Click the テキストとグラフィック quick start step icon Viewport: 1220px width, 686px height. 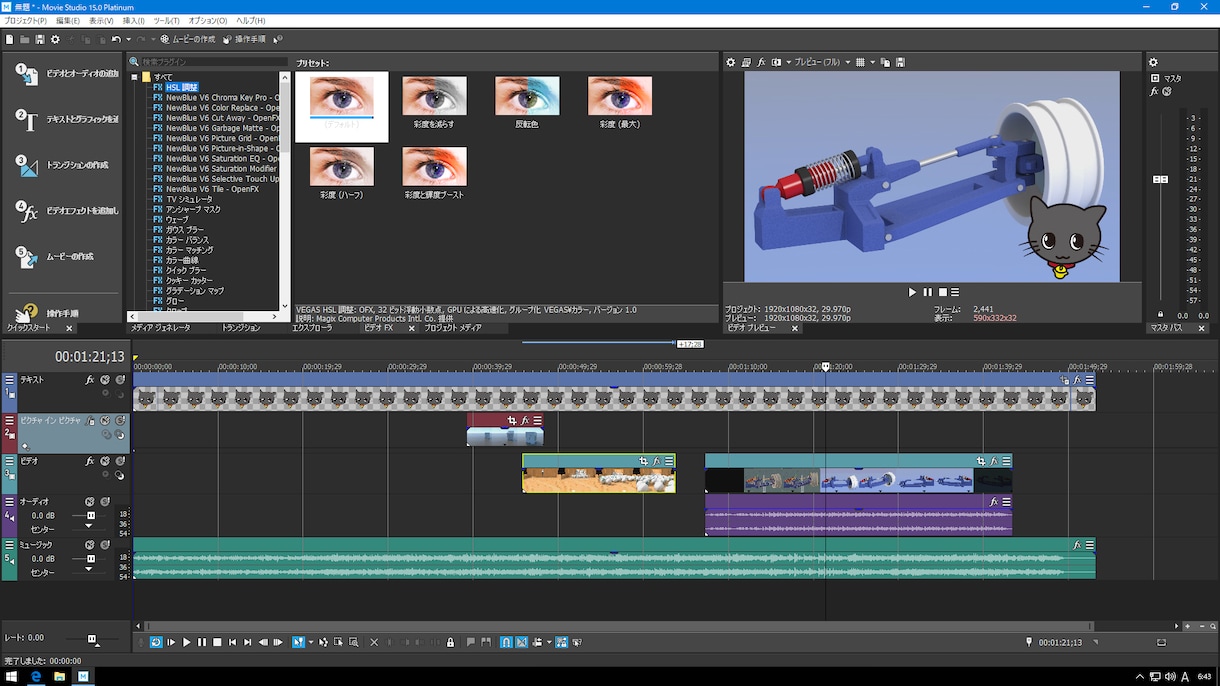tap(26, 120)
